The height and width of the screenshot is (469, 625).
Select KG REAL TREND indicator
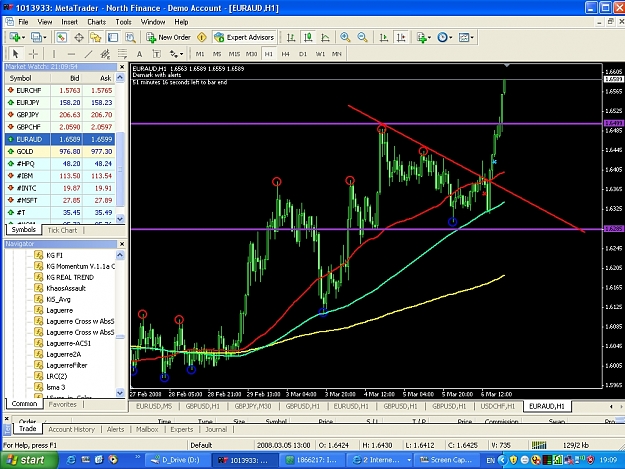click(x=70, y=277)
